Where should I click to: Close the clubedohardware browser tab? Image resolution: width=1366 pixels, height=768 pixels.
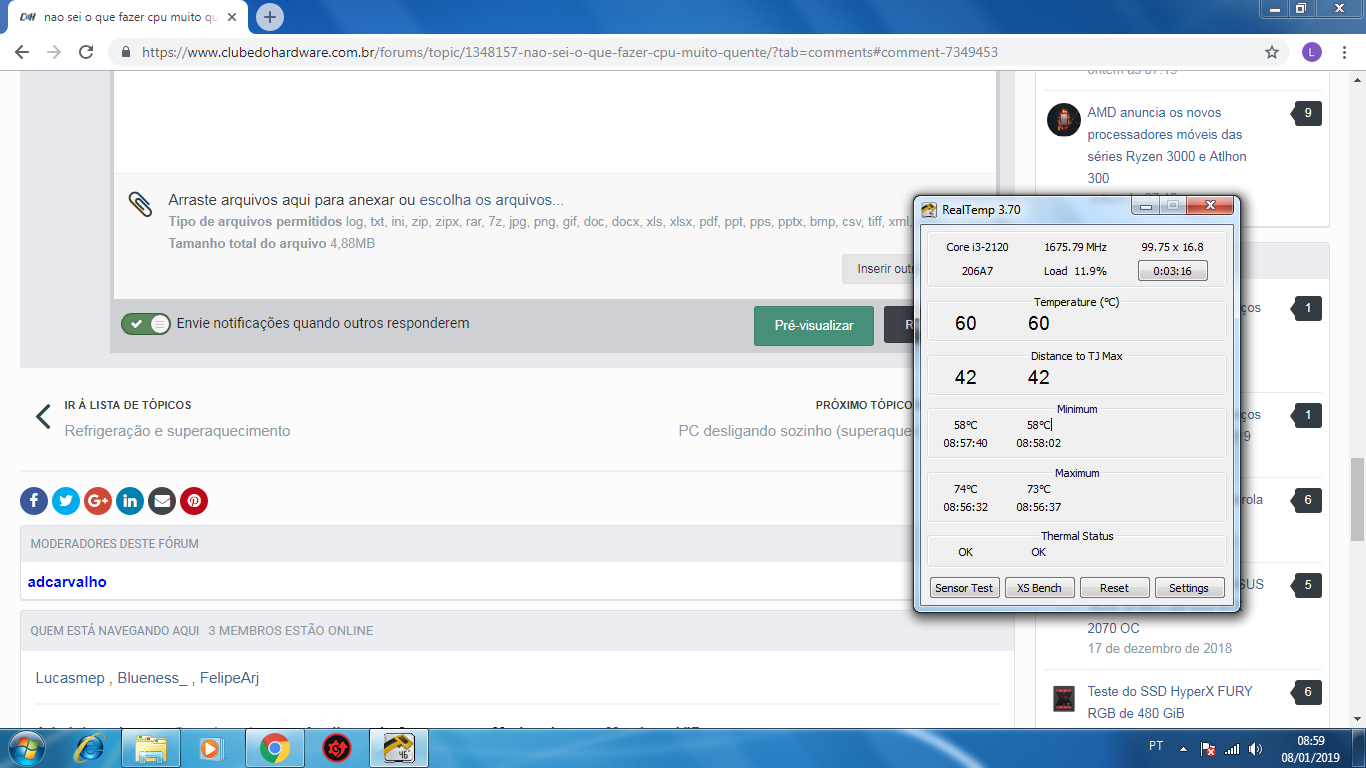tap(232, 17)
